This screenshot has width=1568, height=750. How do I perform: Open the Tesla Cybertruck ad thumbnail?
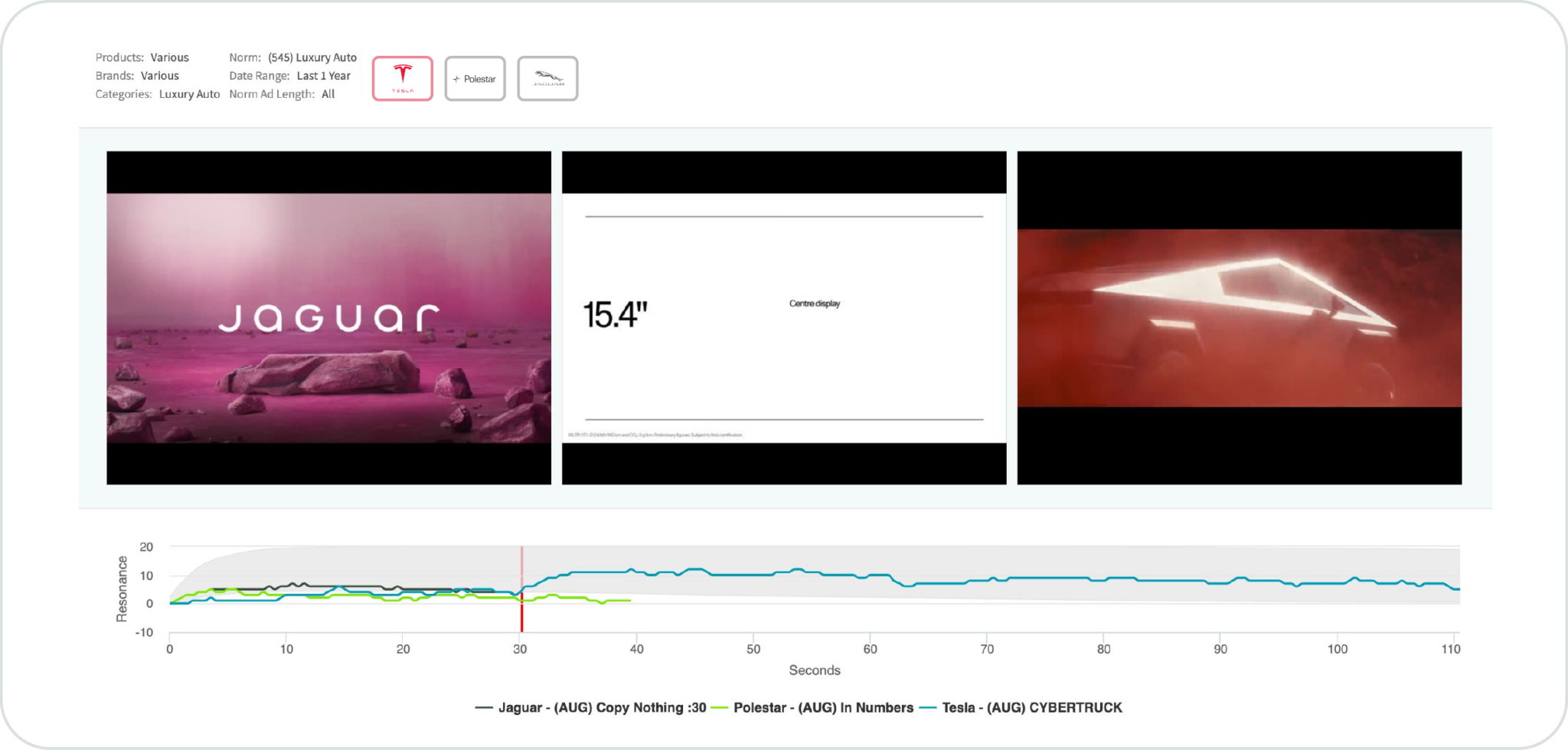click(1239, 318)
